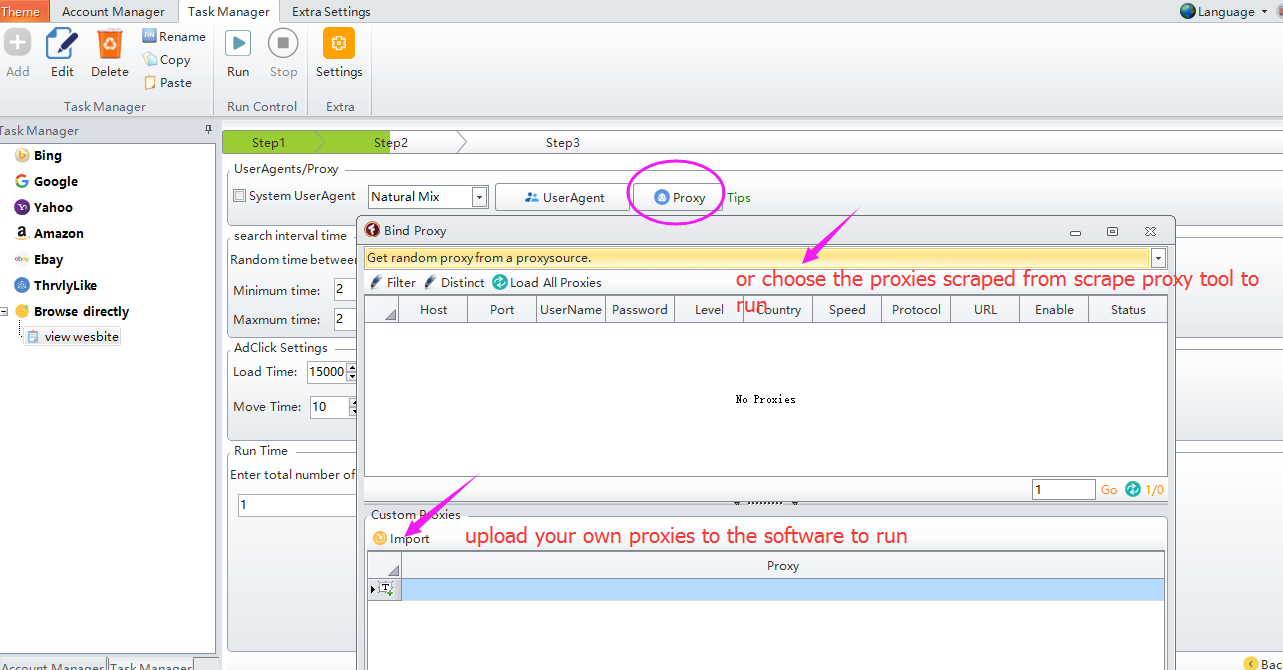Click the Run task icon
This screenshot has height=670, width=1283.
pos(238,44)
